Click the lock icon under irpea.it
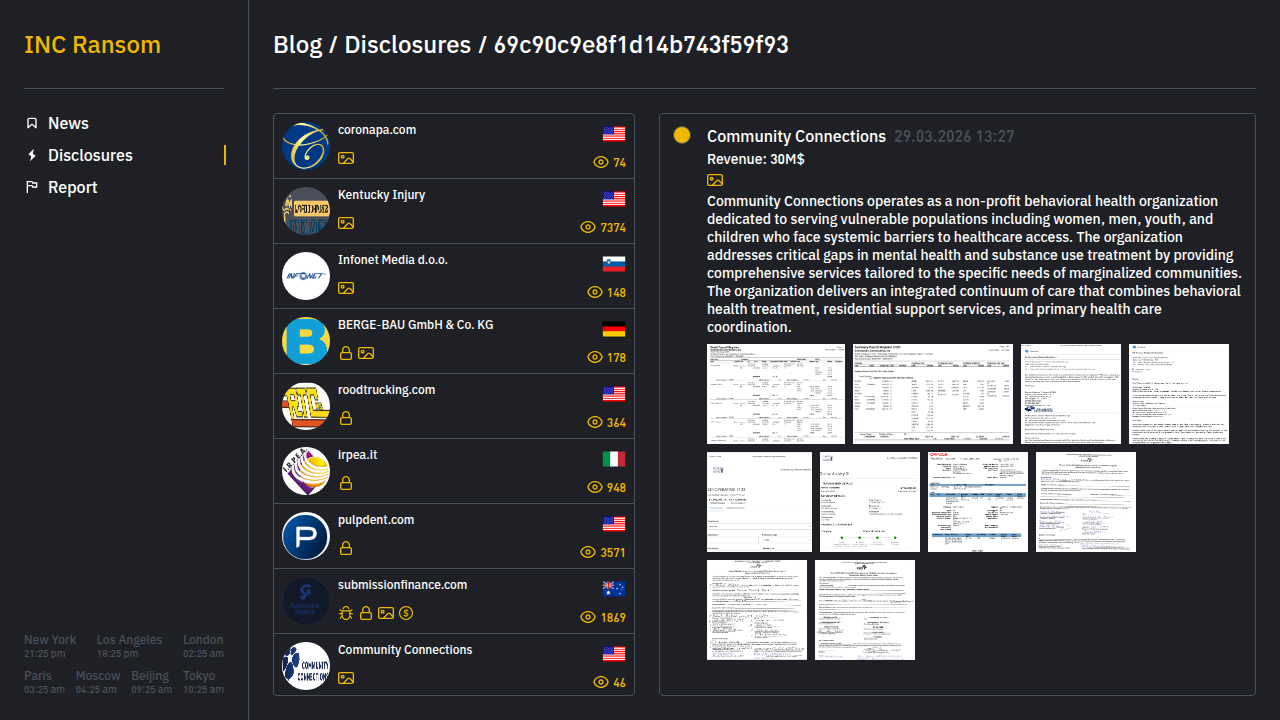Viewport: 1280px width, 720px height. (x=346, y=483)
